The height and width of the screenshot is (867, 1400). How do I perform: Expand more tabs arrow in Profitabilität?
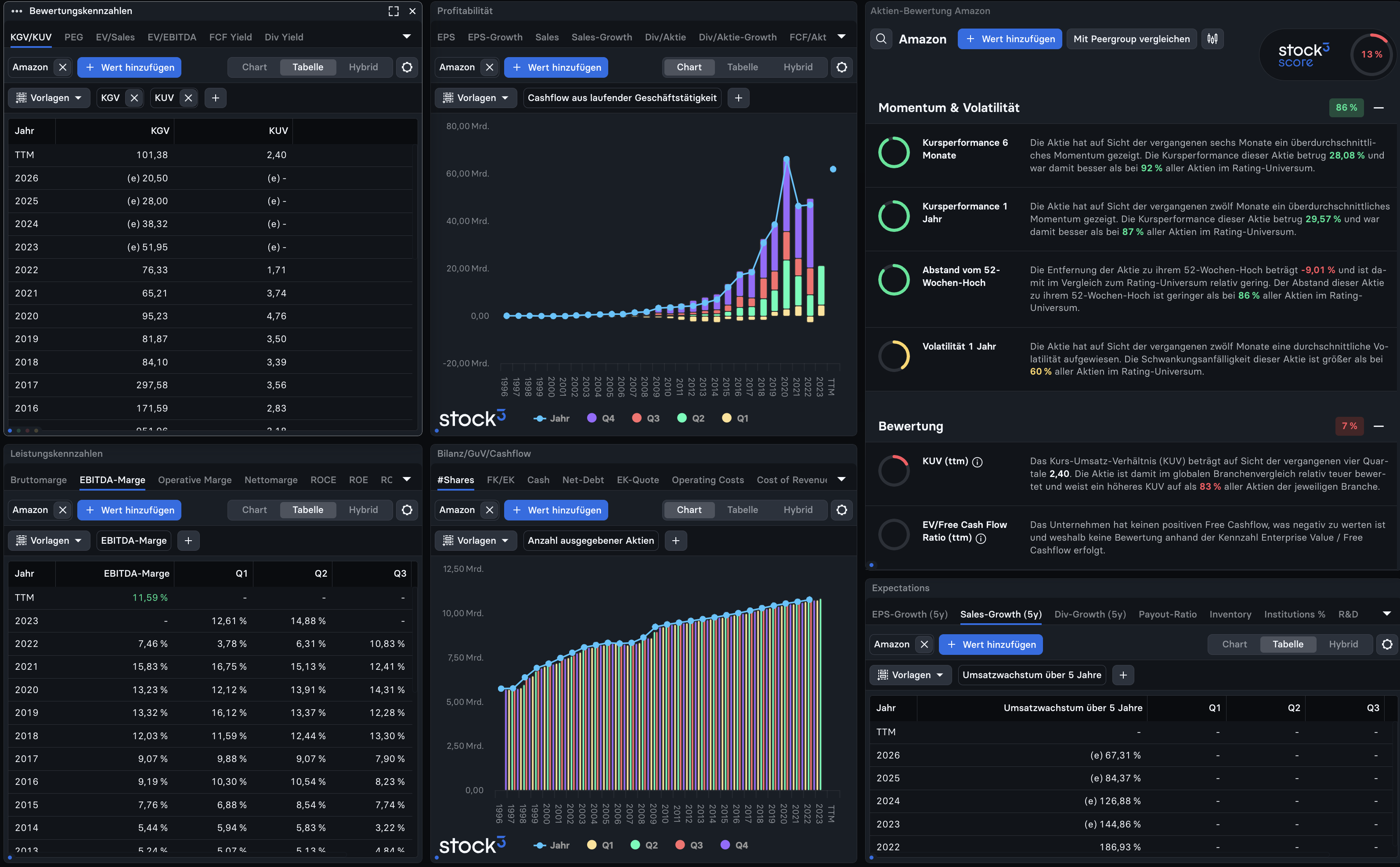841,37
